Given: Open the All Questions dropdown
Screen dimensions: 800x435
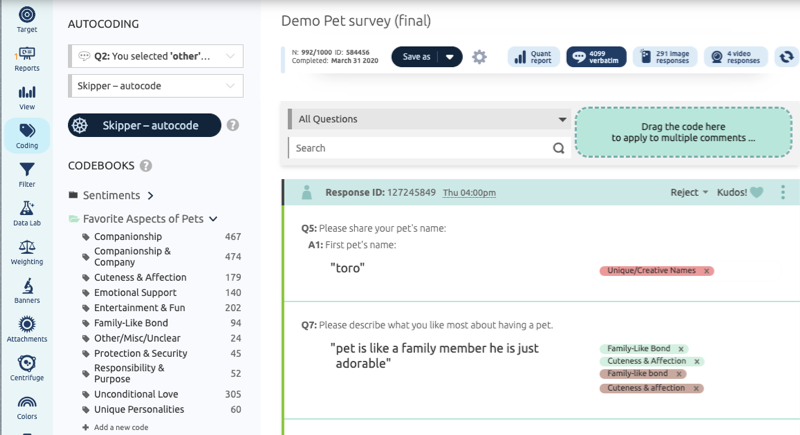Looking at the screenshot, I should click(429, 119).
